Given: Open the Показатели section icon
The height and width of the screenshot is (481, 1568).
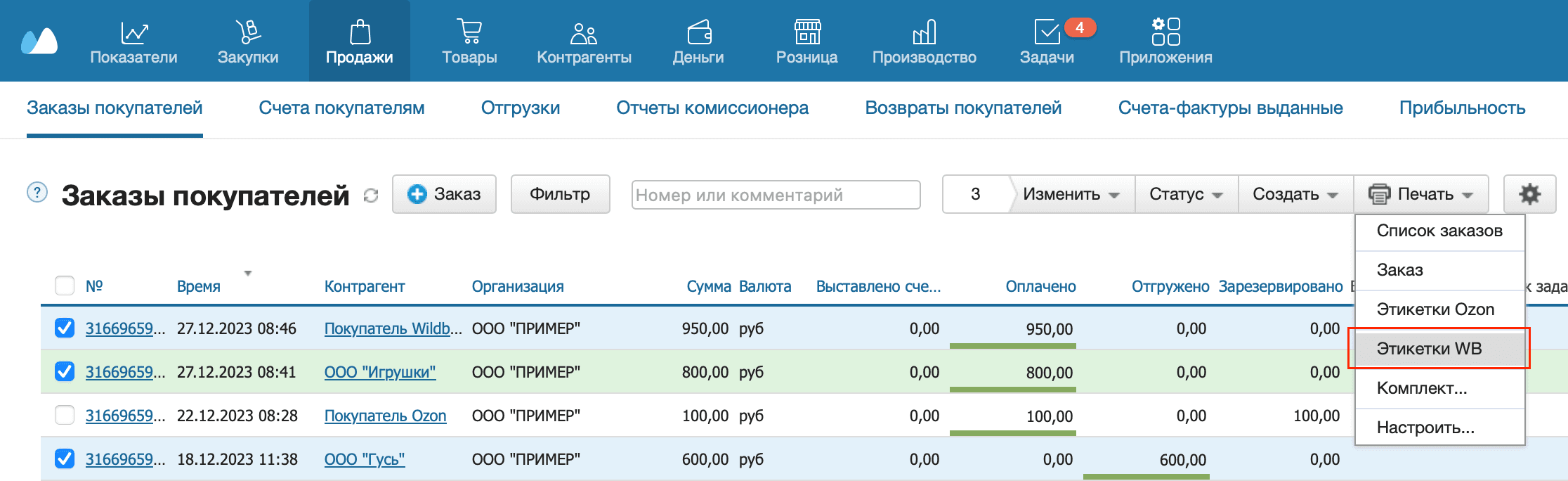Looking at the screenshot, I should pos(133,32).
